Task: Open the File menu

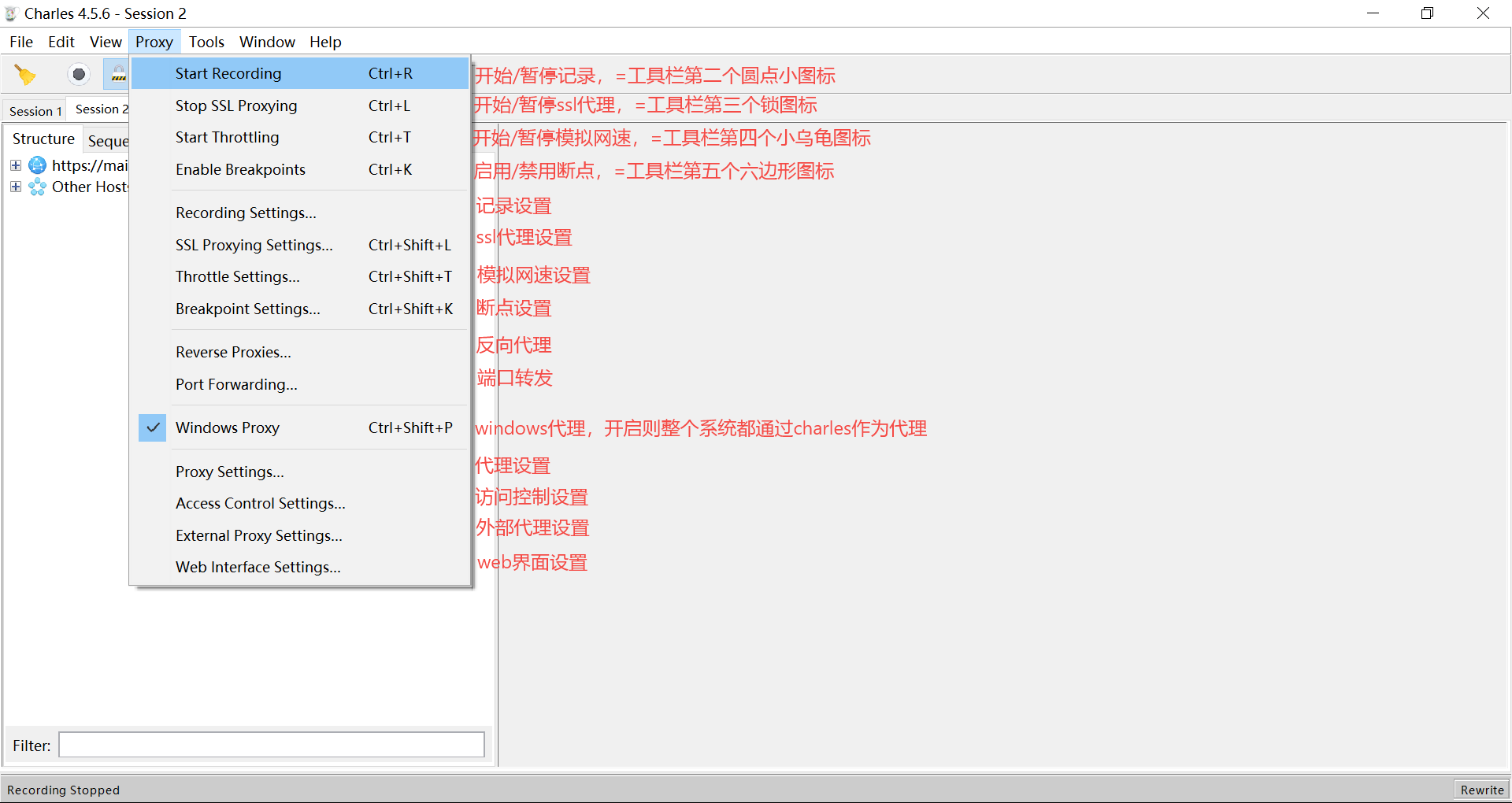Action: coord(21,42)
